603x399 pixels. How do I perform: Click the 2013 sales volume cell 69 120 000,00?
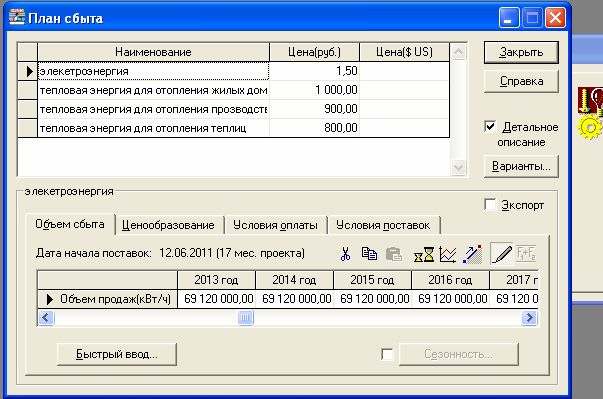coord(217,299)
